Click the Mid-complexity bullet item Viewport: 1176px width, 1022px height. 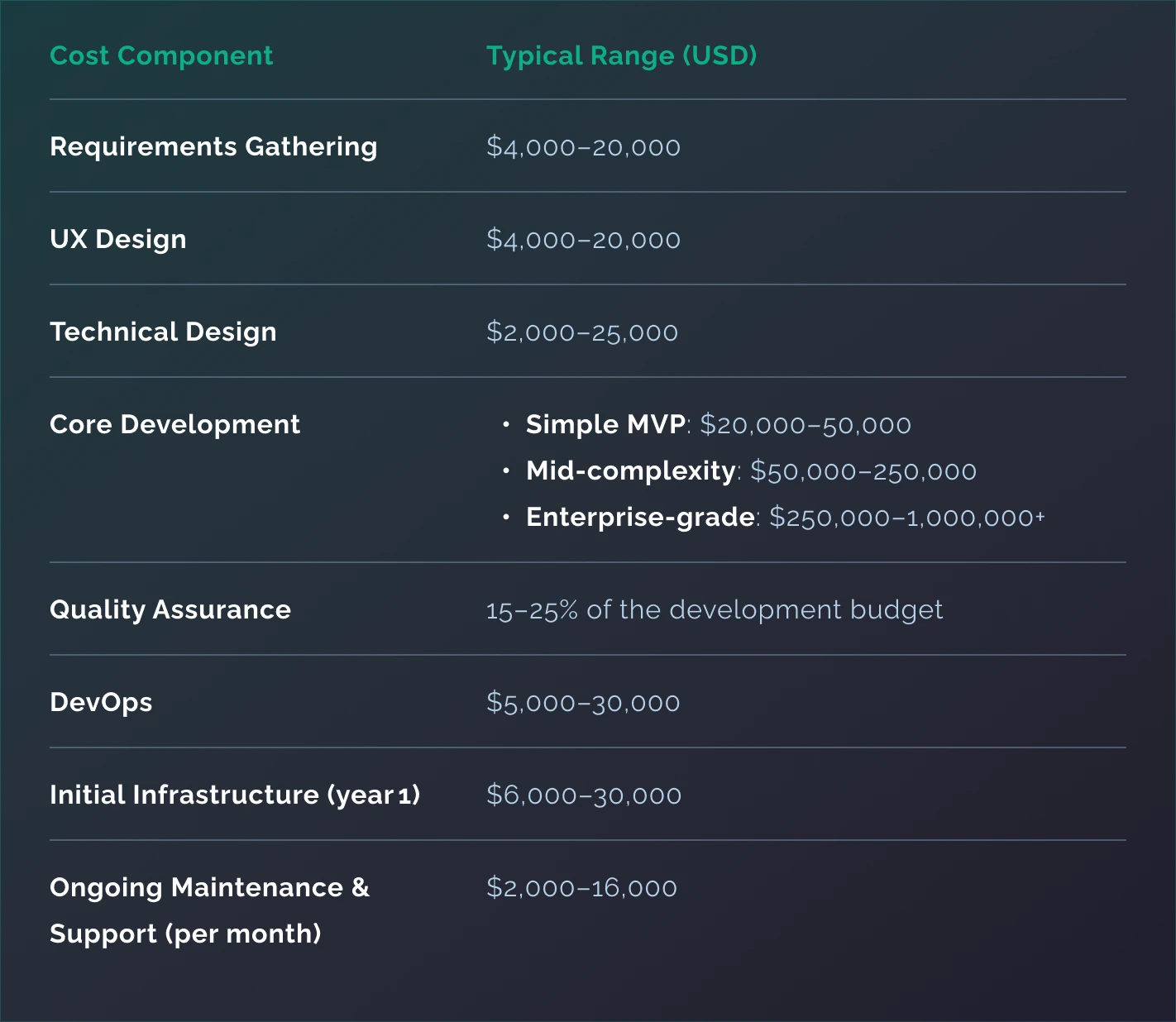pyautogui.click(x=751, y=471)
